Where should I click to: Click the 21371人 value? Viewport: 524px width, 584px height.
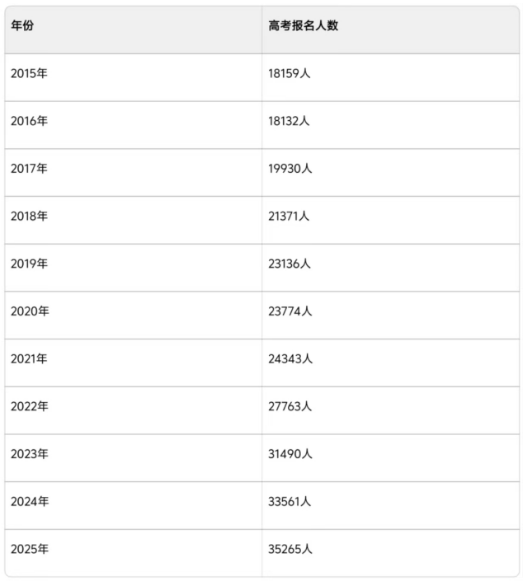pos(289,216)
